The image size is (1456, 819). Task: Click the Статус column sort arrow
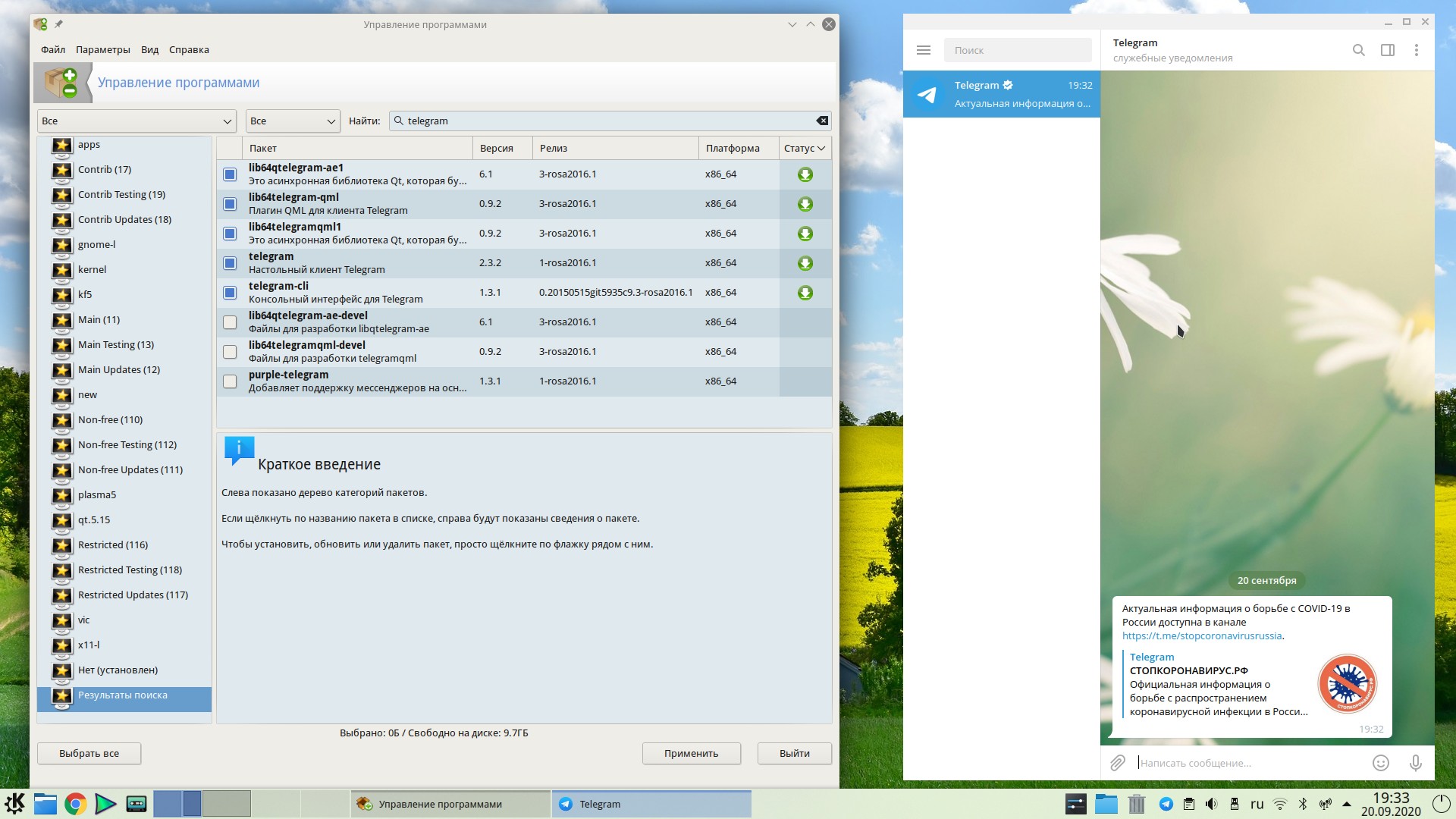821,149
